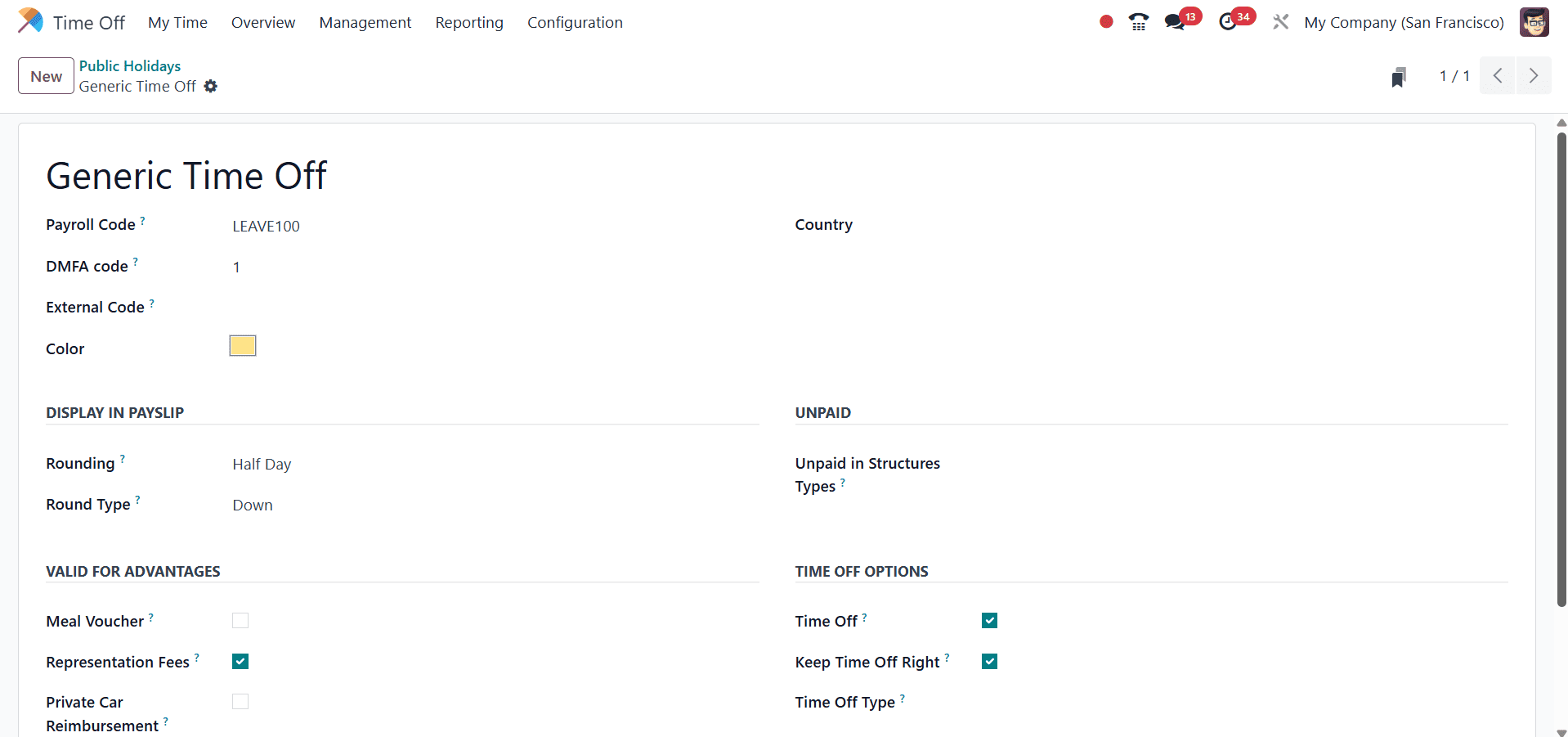Viewport: 1568px width, 737px height.
Task: Show help tooltip for Representation Fees
Action: pos(197,658)
